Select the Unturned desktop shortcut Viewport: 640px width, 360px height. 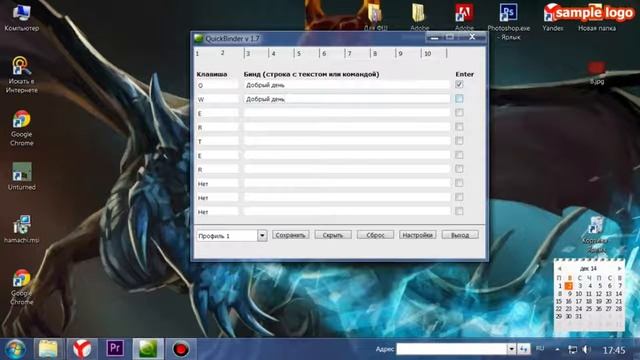coord(21,176)
